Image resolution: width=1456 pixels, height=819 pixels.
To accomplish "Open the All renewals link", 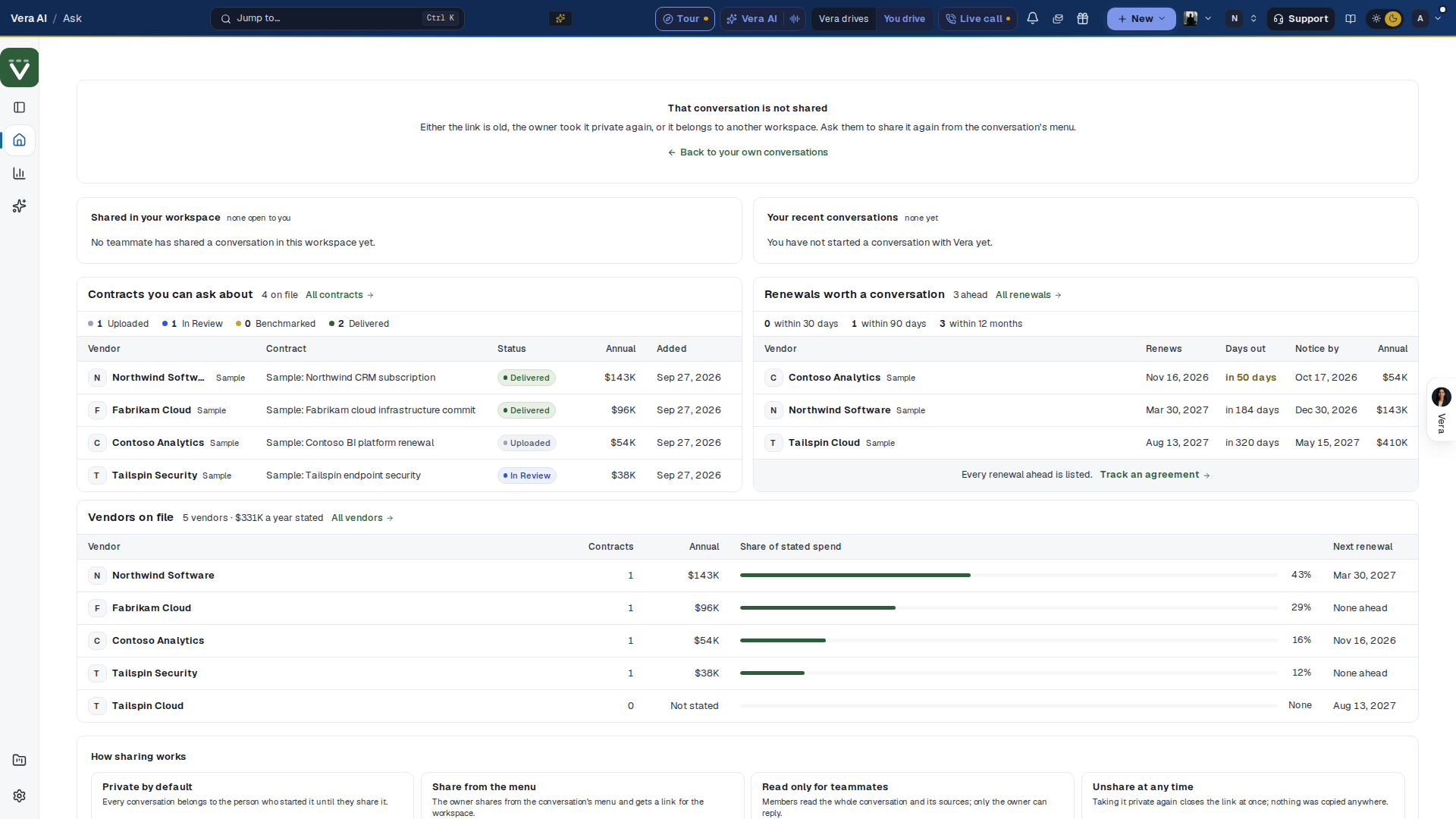I will [x=1028, y=295].
